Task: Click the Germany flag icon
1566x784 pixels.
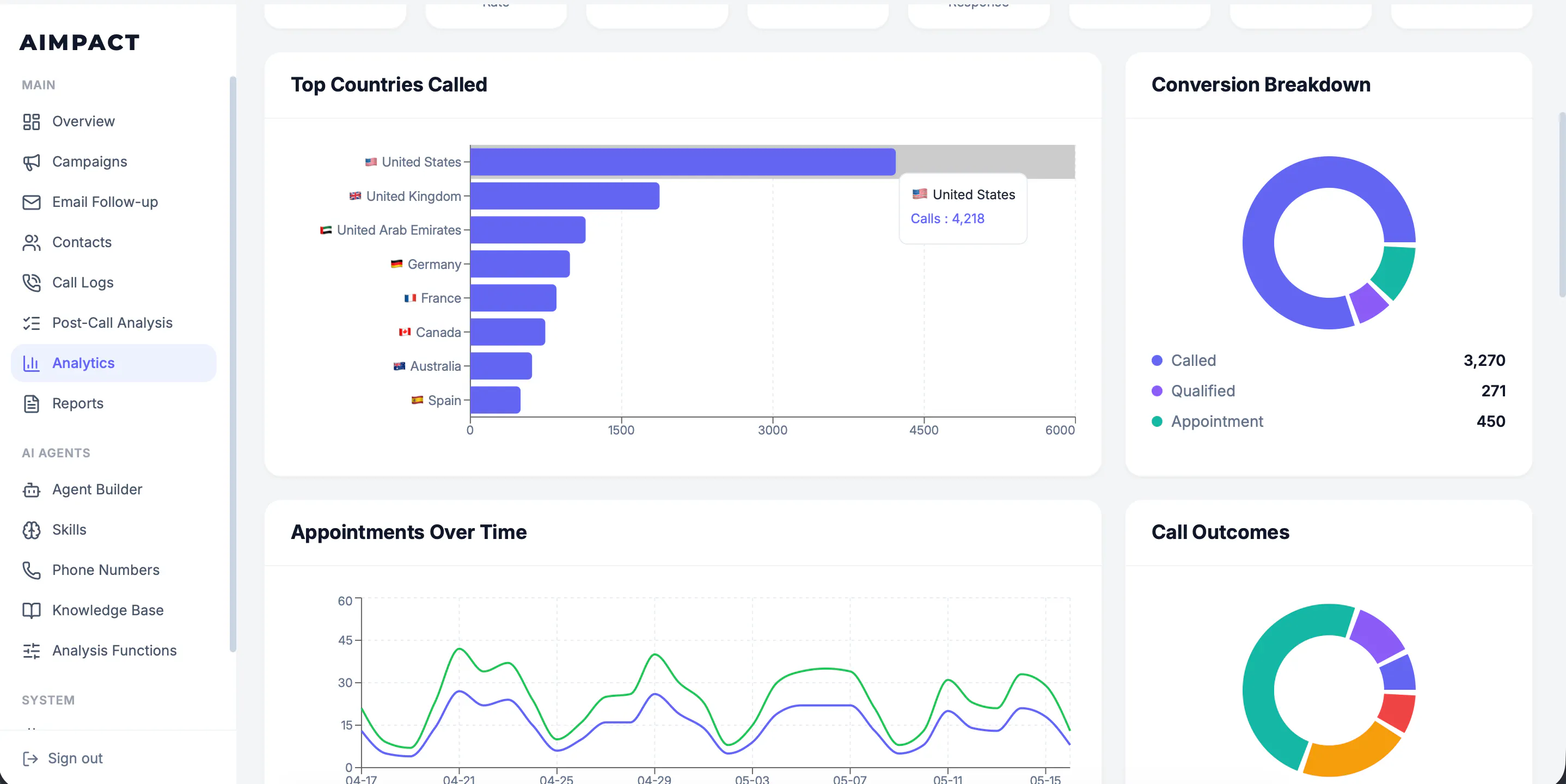Action: [x=396, y=264]
